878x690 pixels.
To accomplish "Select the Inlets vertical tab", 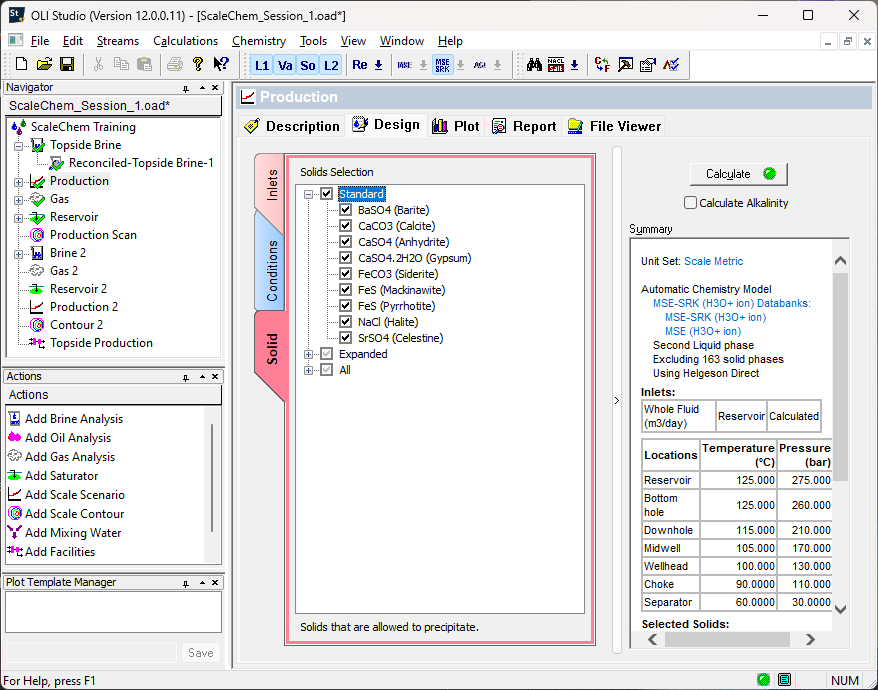I will tap(271, 185).
